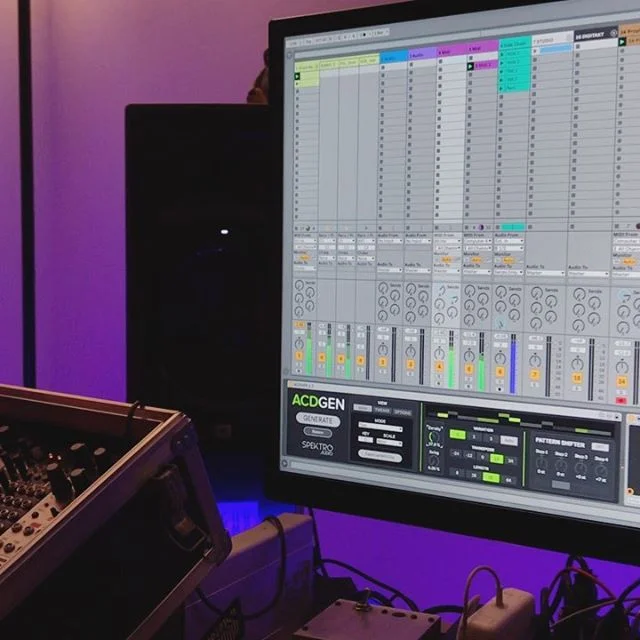The height and width of the screenshot is (640, 640).
Task: Solo the 7 STUDIO track
Action: (x=535, y=384)
